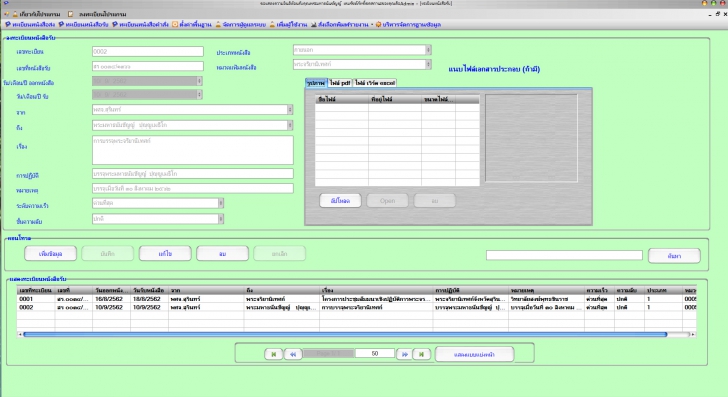Click the บันทึก save button
The width and height of the screenshot is (728, 397).
[108, 254]
